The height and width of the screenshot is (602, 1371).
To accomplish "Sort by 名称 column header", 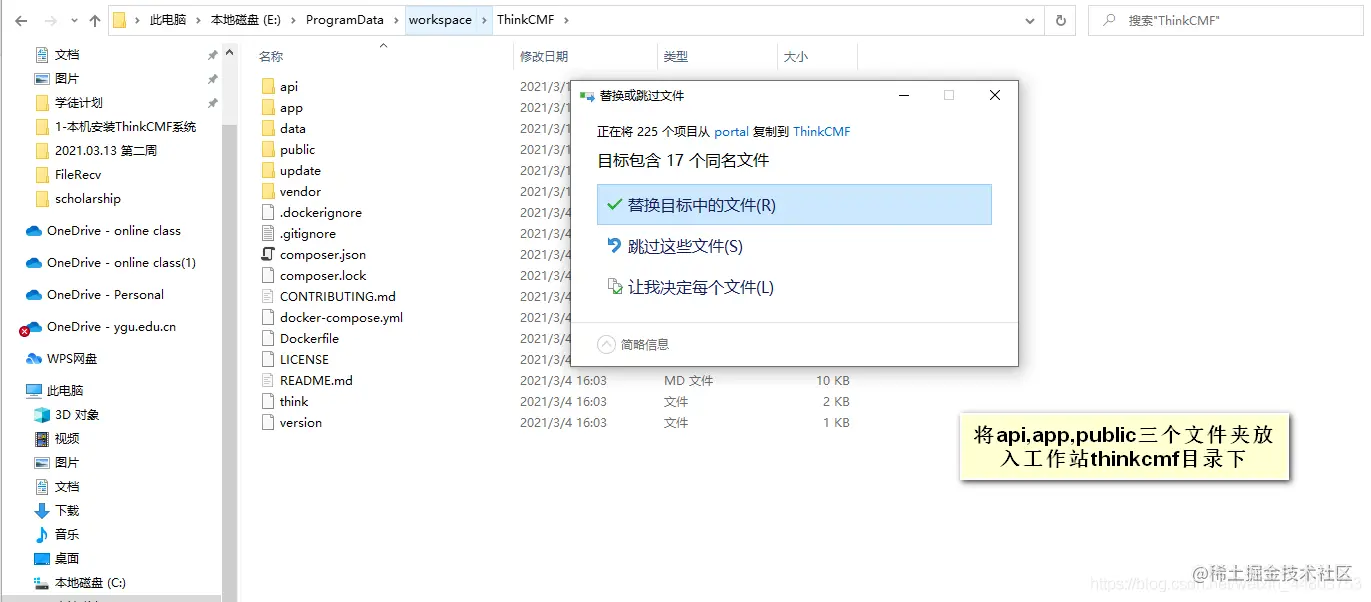I will click(x=271, y=57).
